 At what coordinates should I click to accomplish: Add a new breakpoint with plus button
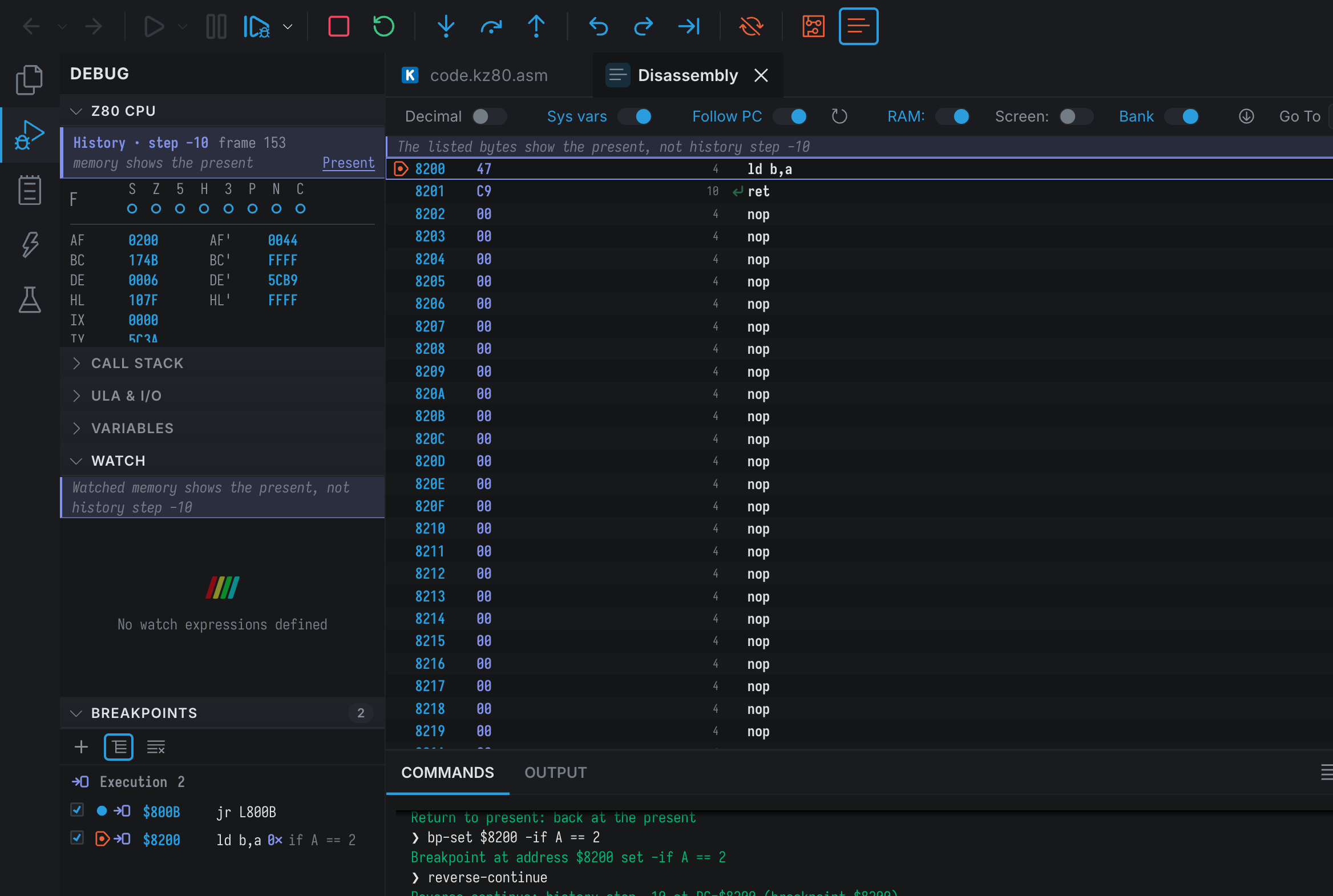coord(81,747)
